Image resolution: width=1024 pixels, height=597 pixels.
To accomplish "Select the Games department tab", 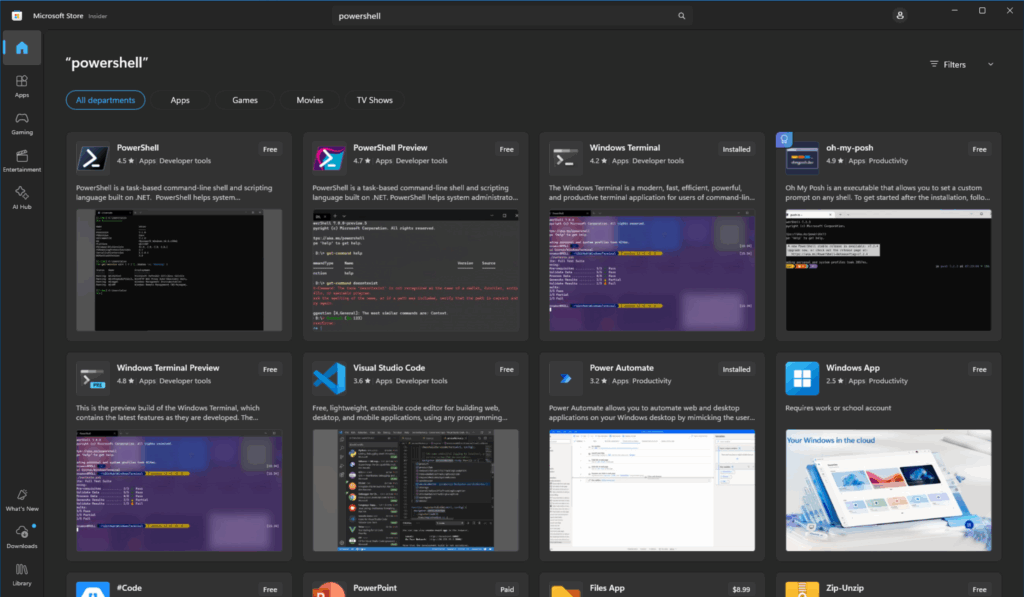I will (245, 100).
